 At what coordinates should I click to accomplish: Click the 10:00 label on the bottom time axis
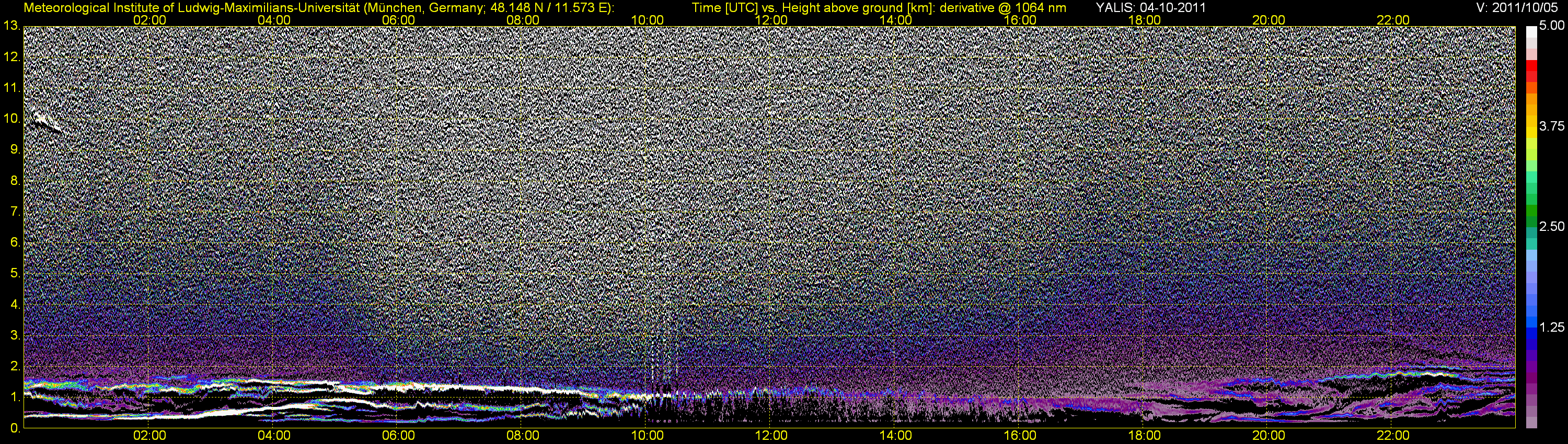pyautogui.click(x=647, y=436)
